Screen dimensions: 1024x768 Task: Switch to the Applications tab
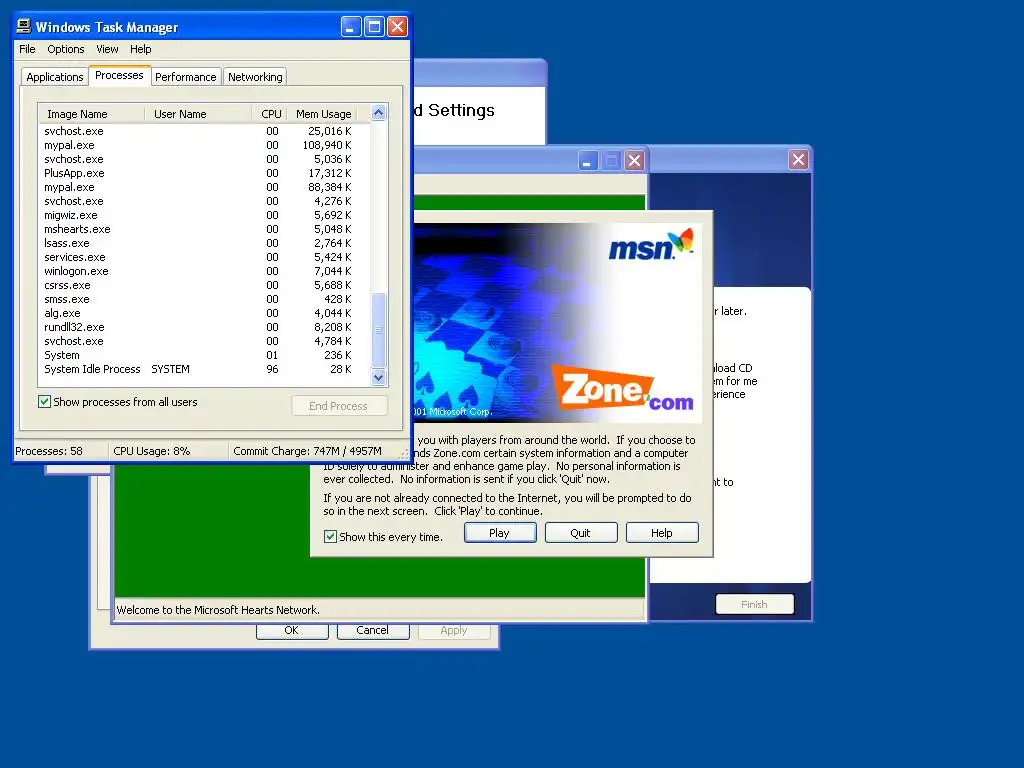[x=55, y=77]
